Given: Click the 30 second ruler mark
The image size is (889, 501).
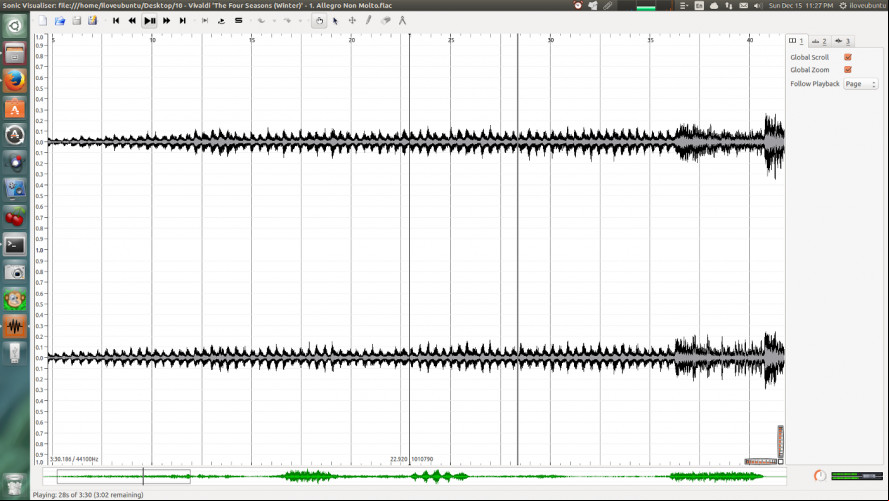Looking at the screenshot, I should point(551,40).
